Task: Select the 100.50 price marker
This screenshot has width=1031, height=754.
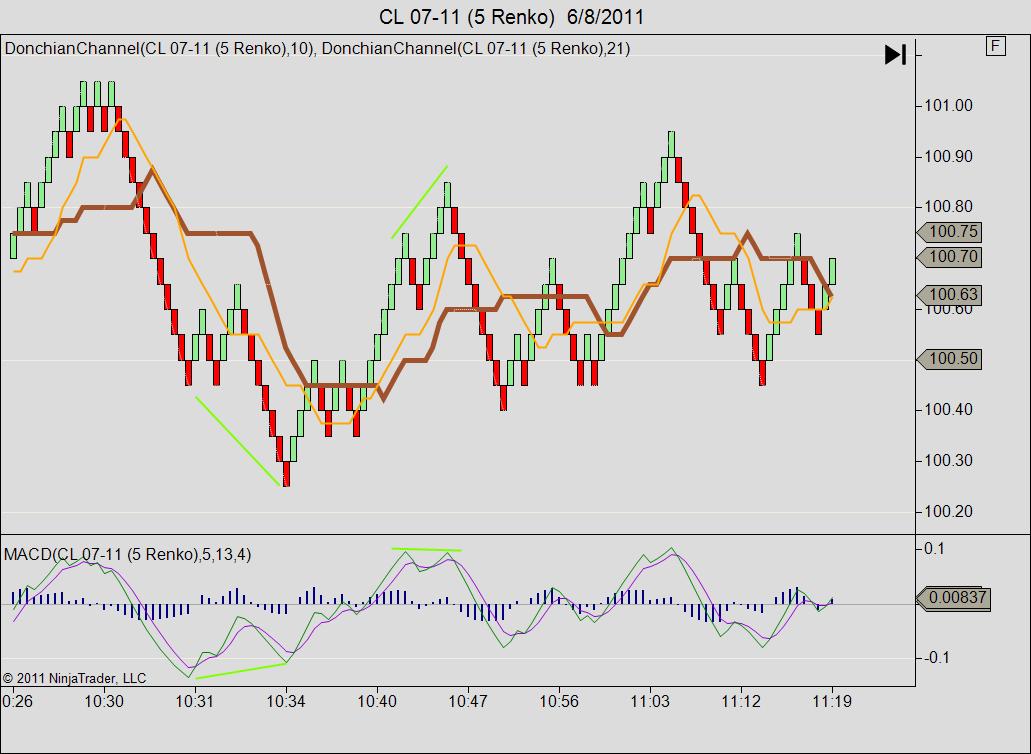Action: (x=949, y=359)
